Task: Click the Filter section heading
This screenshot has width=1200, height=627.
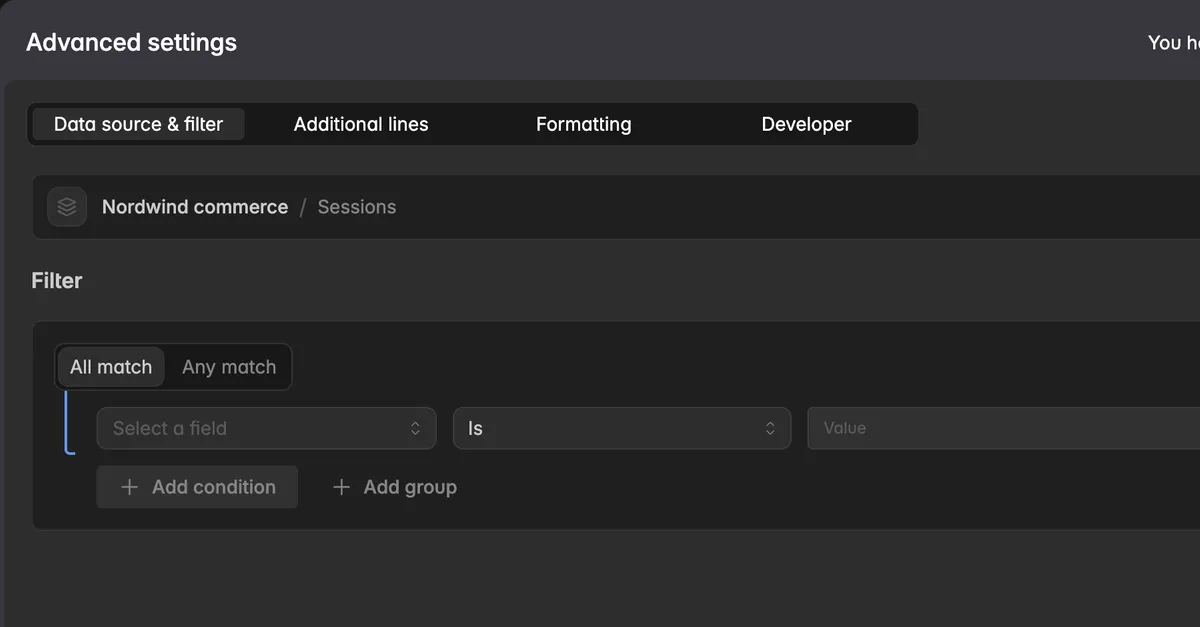Action: (x=57, y=281)
